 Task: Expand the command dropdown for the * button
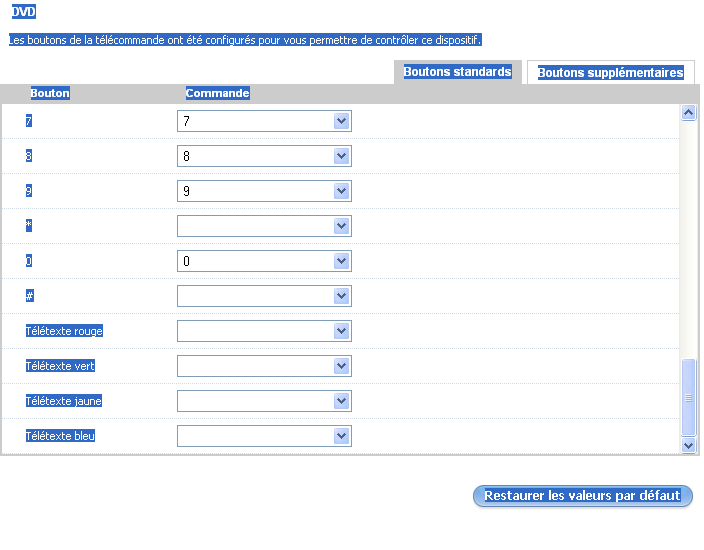tap(341, 226)
